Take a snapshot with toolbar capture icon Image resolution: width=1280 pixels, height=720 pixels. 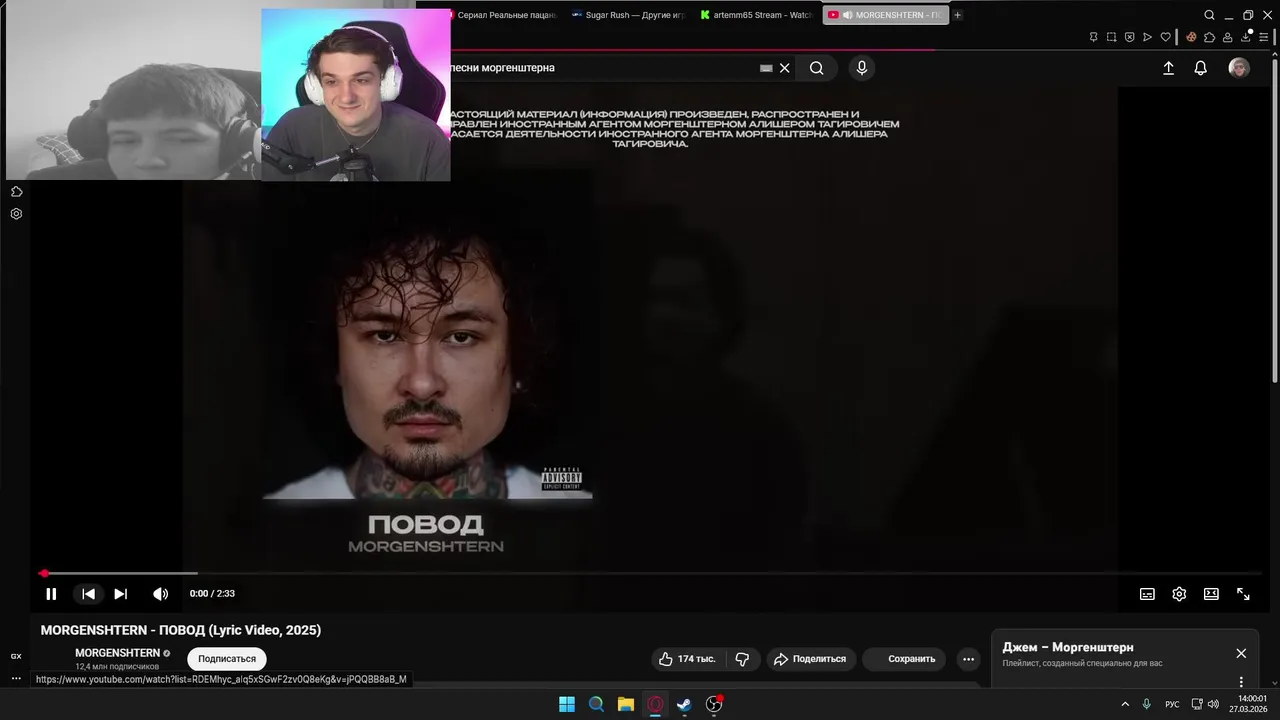[x=1111, y=37]
